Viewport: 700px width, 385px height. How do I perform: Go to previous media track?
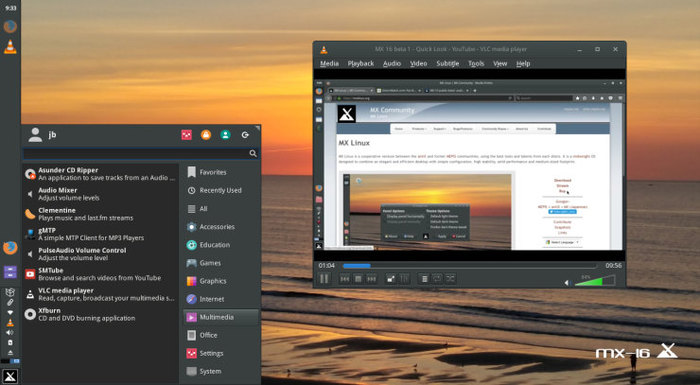[345, 279]
